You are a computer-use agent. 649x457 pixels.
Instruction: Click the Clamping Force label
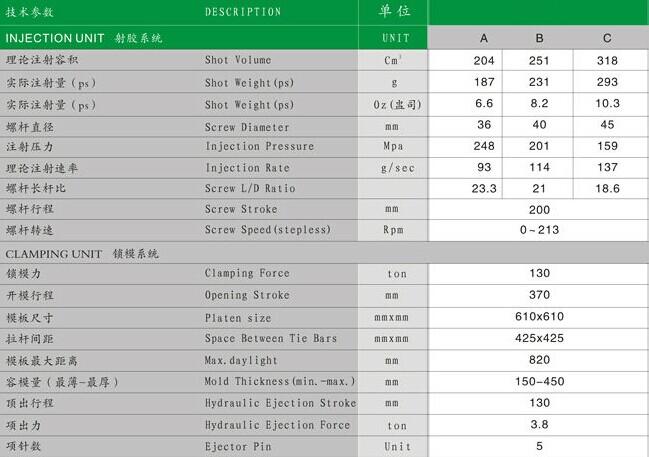247,273
